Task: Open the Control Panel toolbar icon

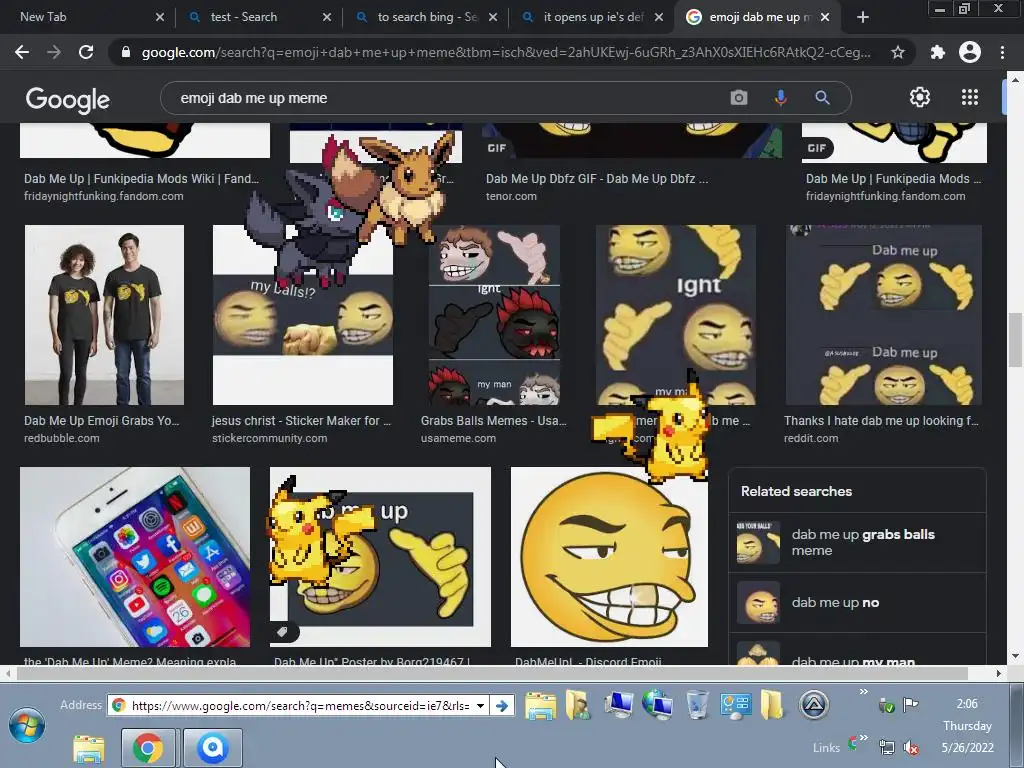Action: [x=735, y=705]
